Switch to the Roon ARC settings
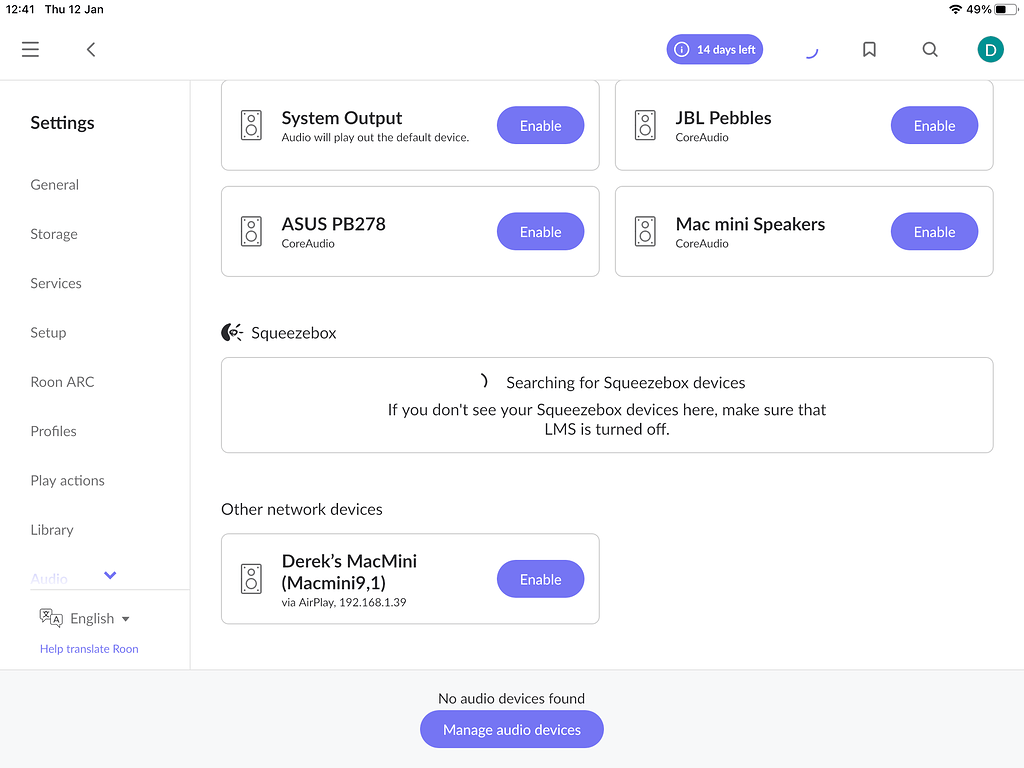Image resolution: width=1024 pixels, height=768 pixels. tap(62, 382)
